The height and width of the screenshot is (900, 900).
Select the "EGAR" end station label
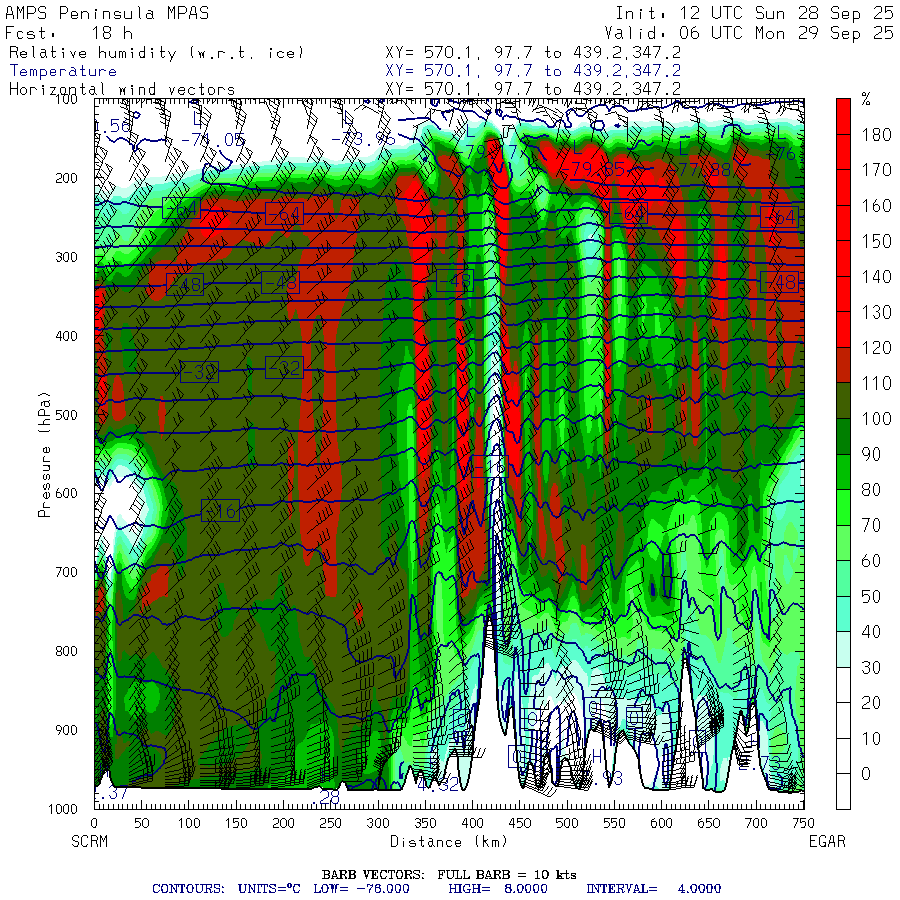click(827, 841)
